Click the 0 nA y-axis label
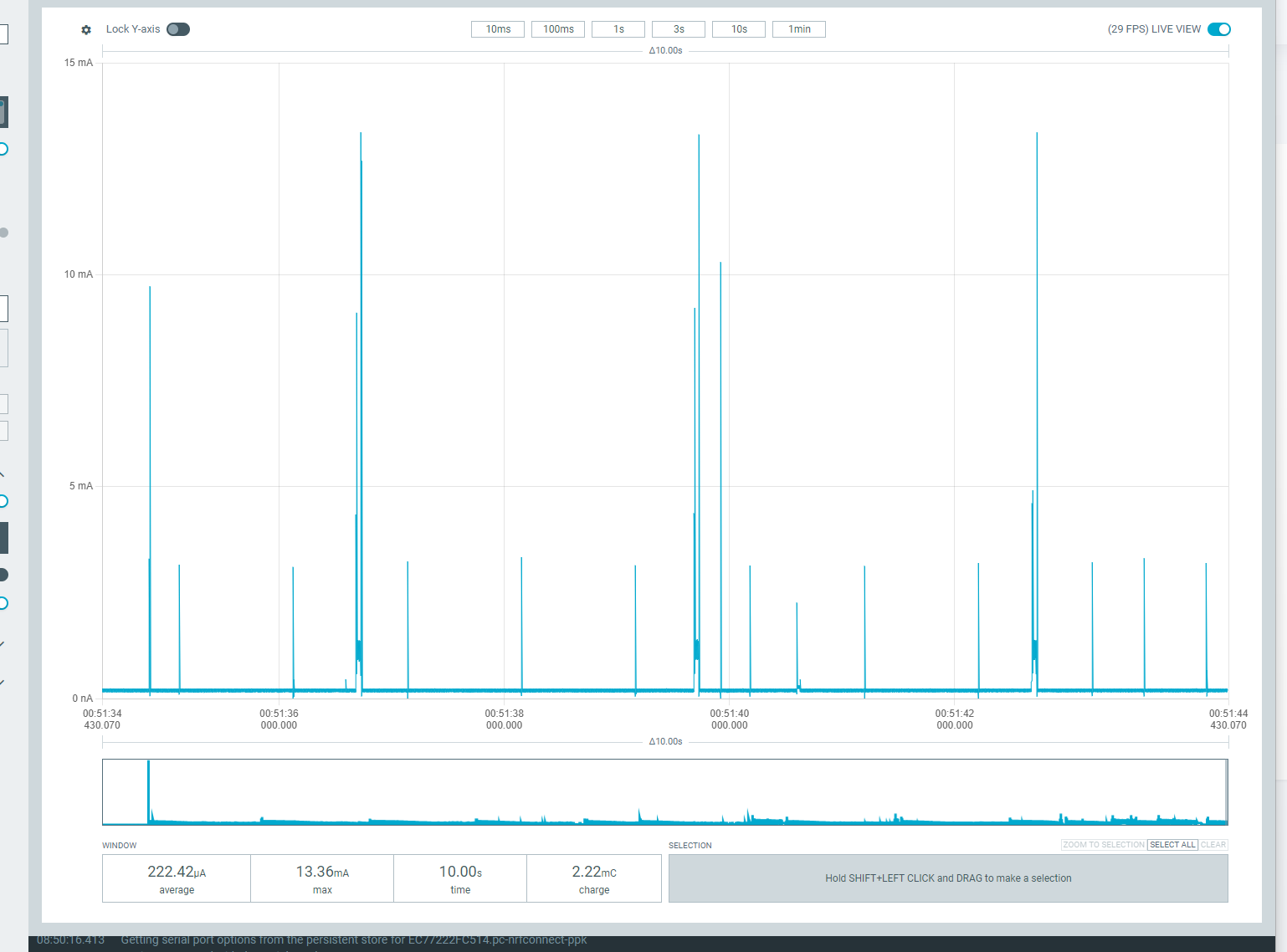The width and height of the screenshot is (1287, 952). pos(82,699)
